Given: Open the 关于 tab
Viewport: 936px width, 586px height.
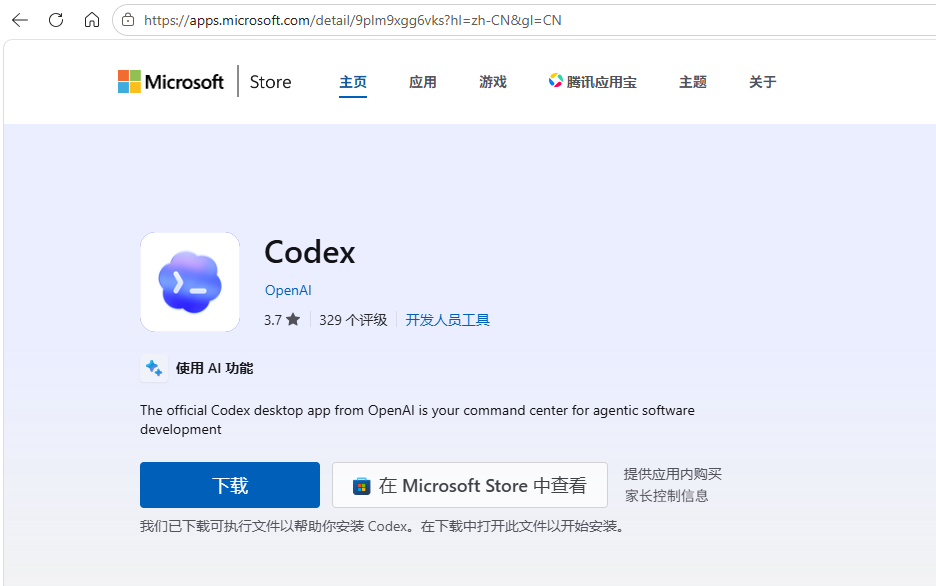Looking at the screenshot, I should click(763, 82).
